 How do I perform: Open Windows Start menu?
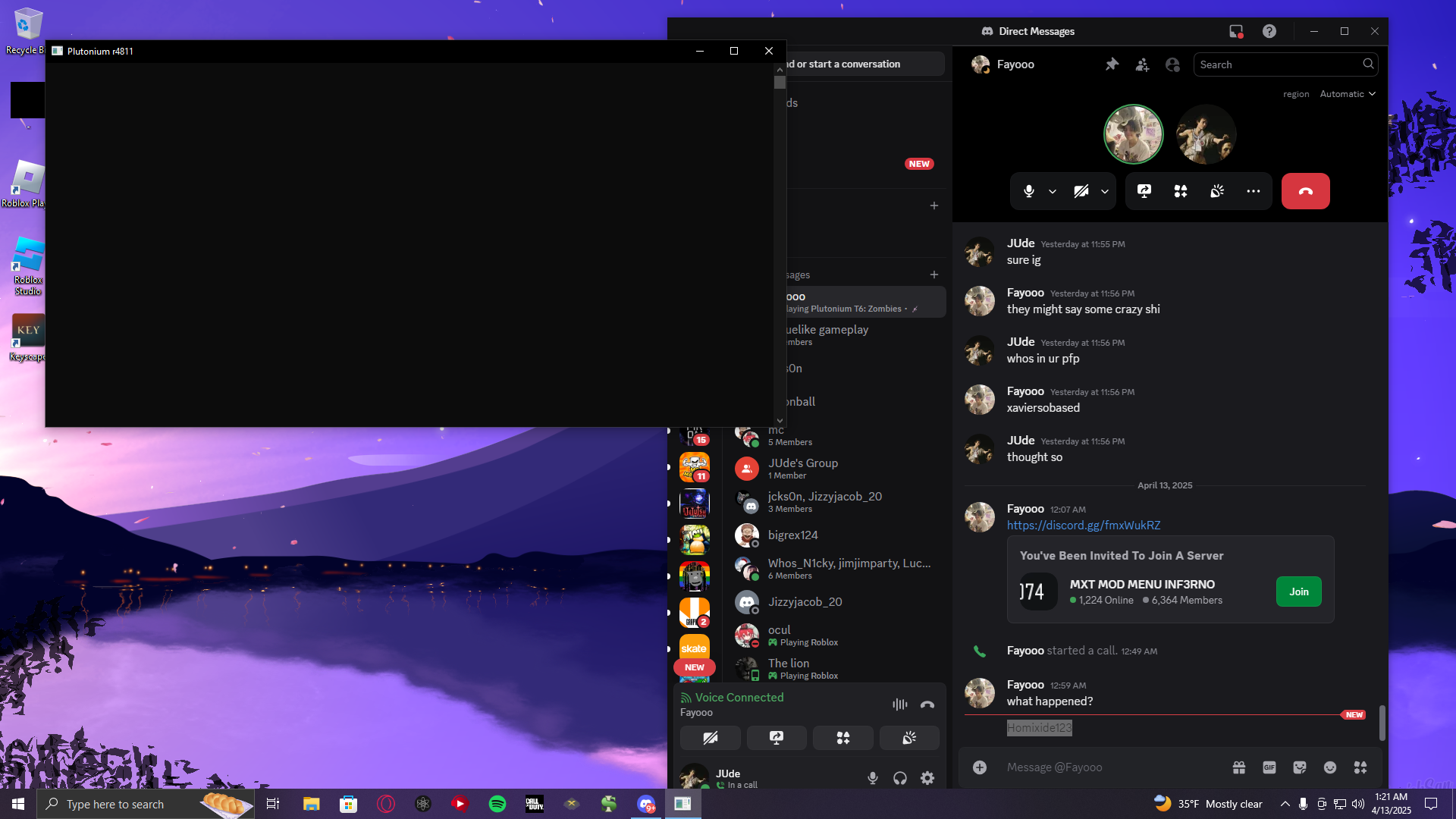coord(18,804)
